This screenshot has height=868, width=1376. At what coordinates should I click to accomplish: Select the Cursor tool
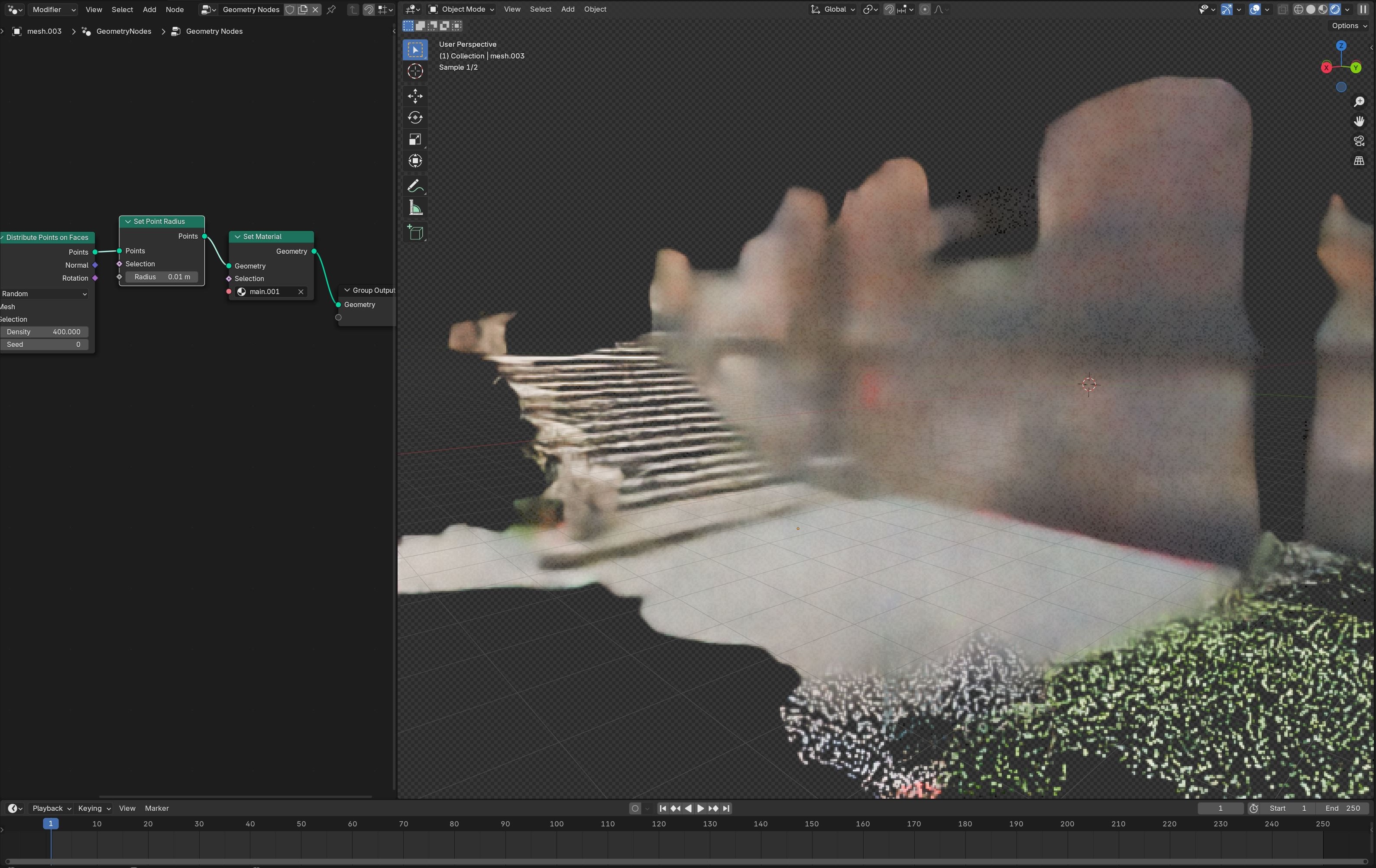(415, 71)
